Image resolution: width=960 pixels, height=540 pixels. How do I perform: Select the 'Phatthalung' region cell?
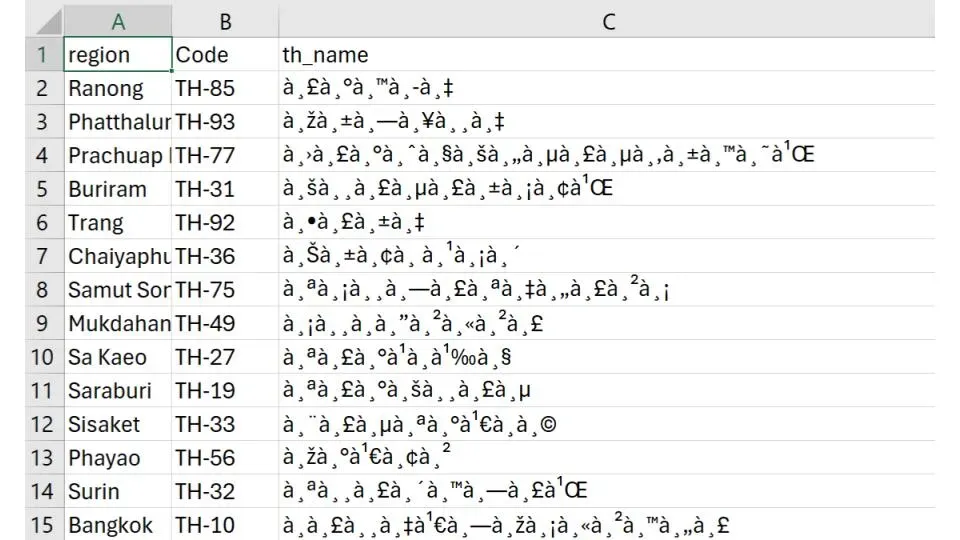[118, 122]
